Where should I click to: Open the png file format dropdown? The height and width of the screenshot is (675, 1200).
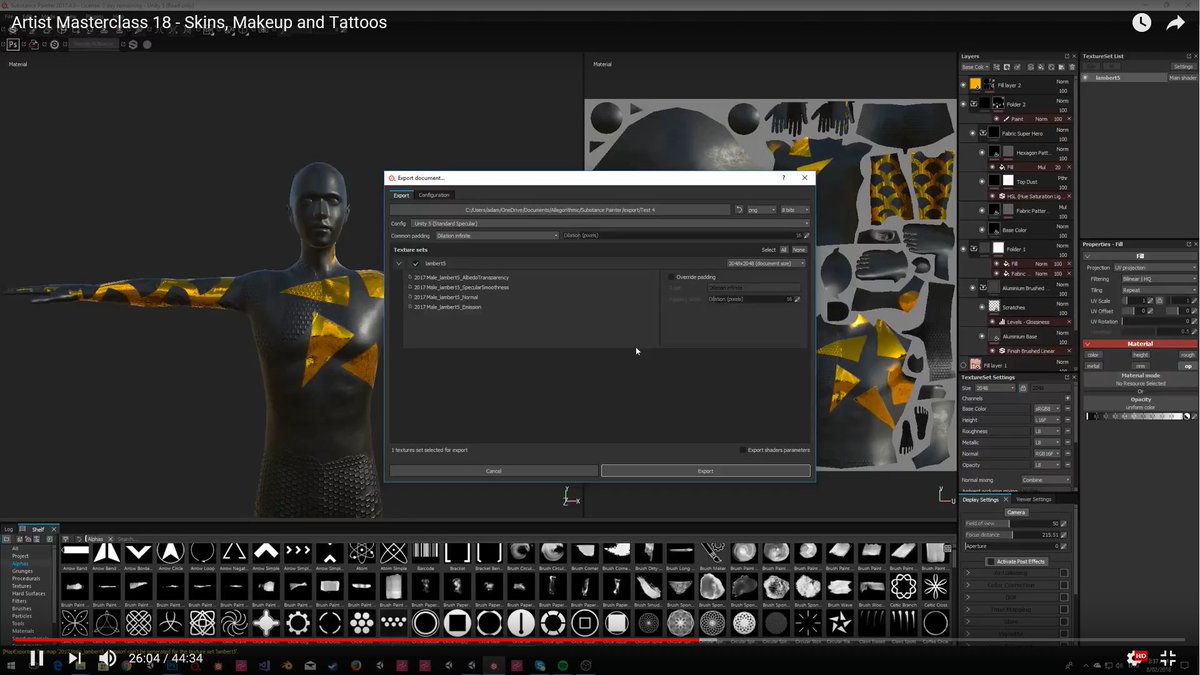click(762, 210)
